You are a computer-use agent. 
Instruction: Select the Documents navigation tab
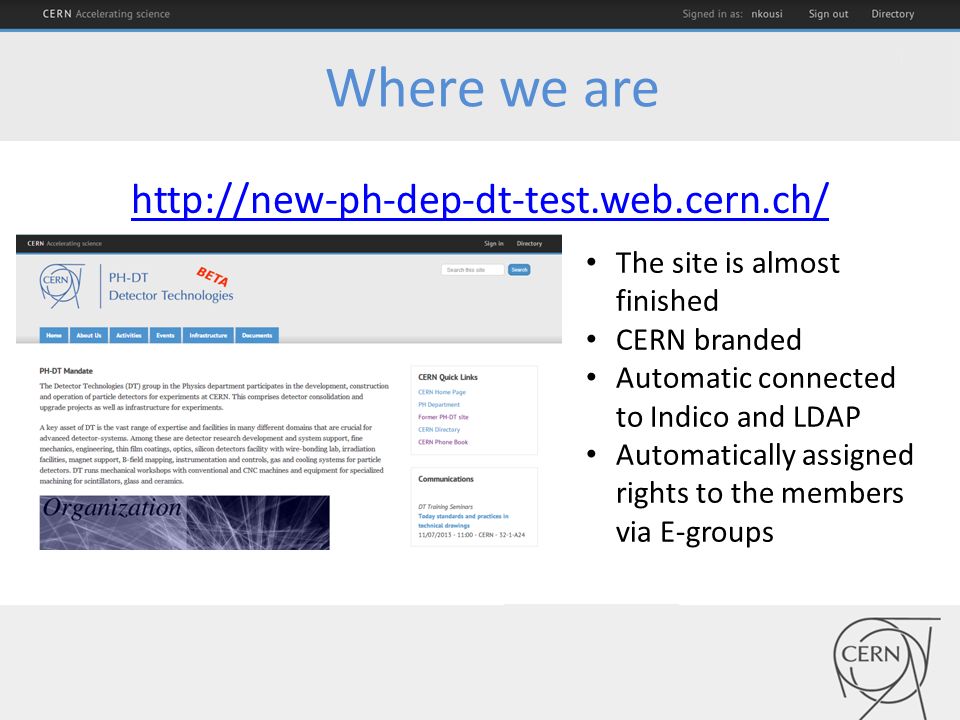click(257, 335)
